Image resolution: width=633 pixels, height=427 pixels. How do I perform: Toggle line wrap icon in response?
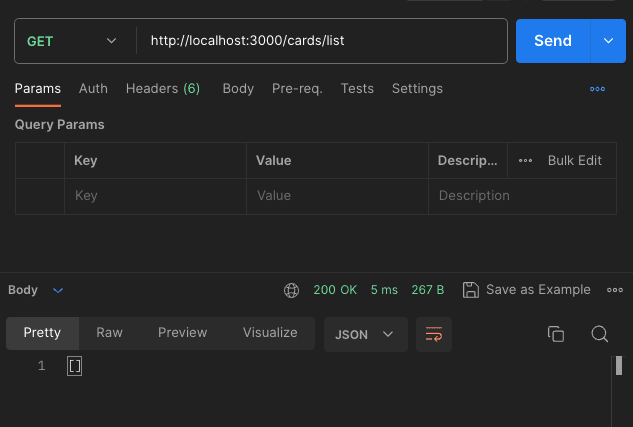(x=434, y=334)
